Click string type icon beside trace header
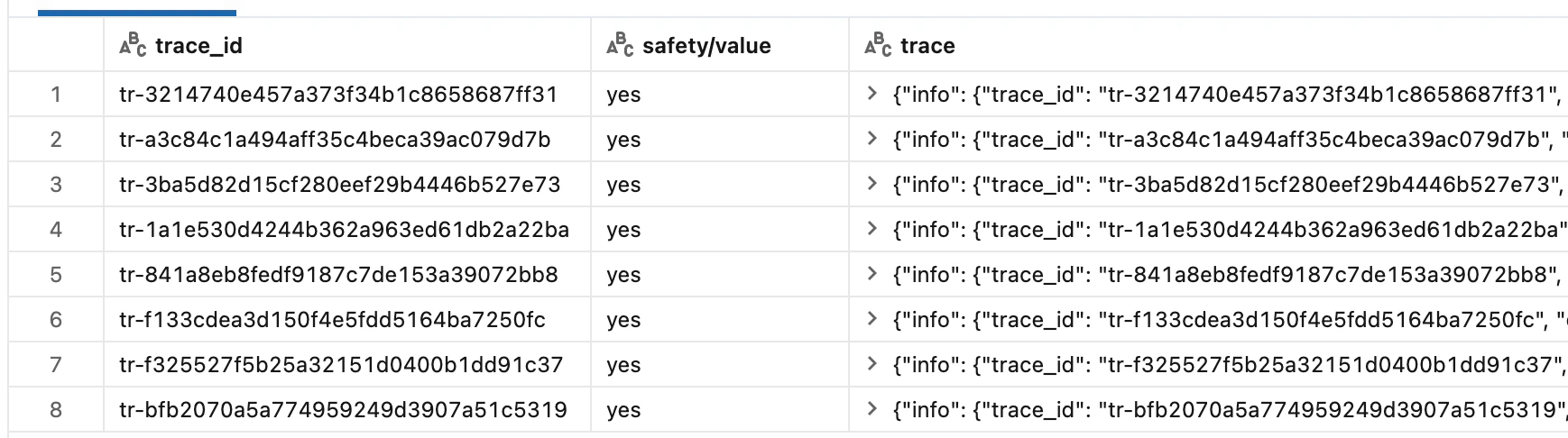Viewport: 1568px width, 438px height. [878, 45]
